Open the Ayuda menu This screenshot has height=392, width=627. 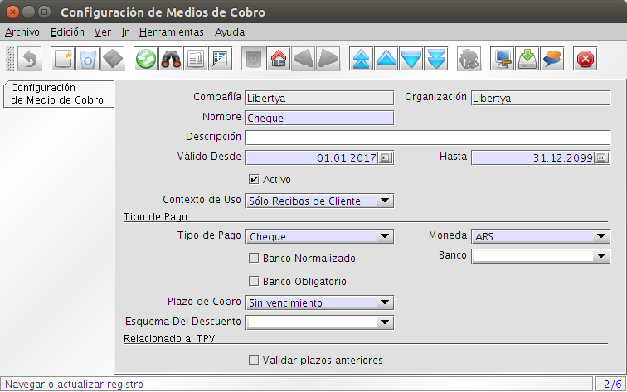coord(230,32)
